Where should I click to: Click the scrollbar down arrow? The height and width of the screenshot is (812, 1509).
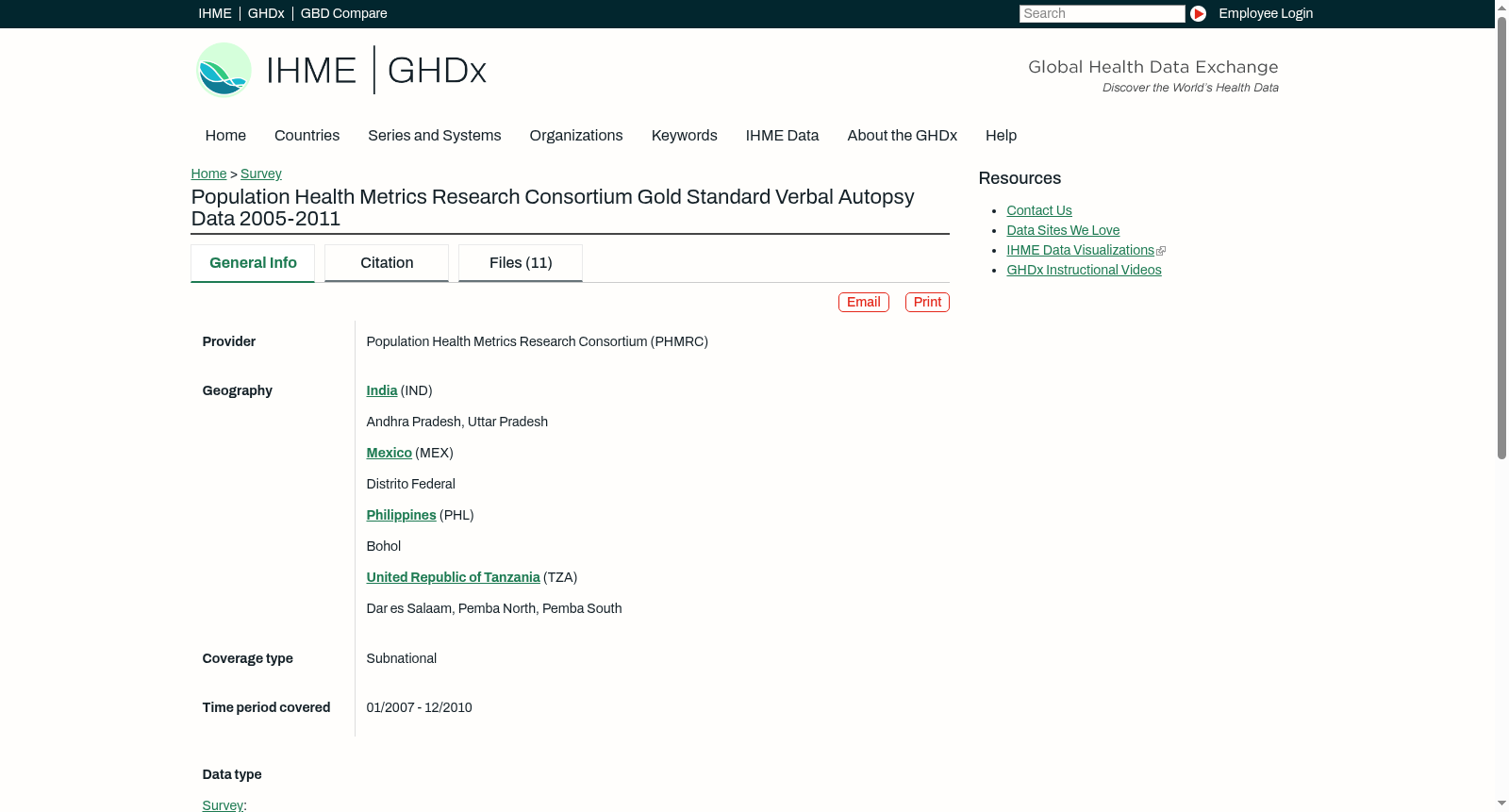click(x=1501, y=804)
